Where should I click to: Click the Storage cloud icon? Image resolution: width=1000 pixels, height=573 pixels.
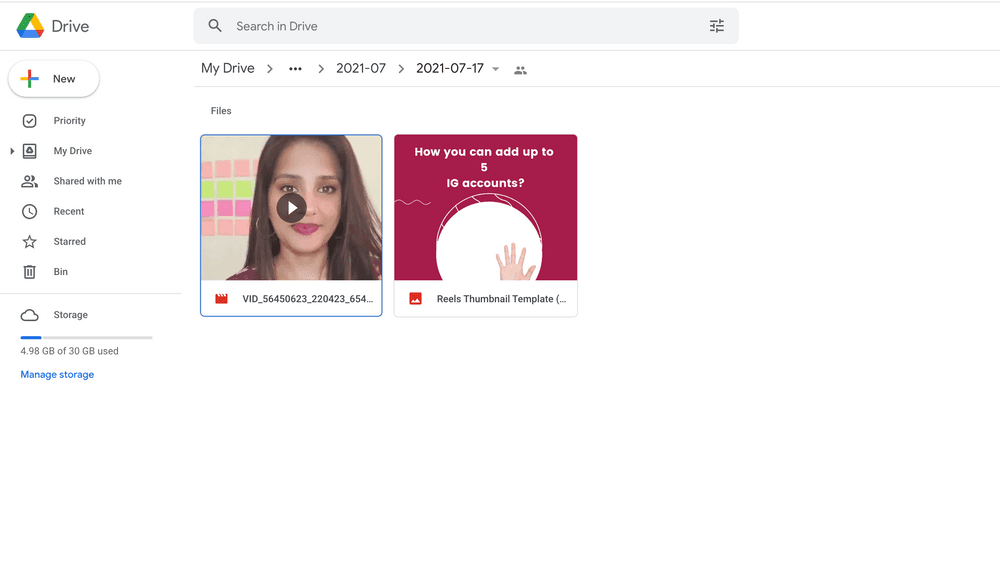(x=30, y=315)
